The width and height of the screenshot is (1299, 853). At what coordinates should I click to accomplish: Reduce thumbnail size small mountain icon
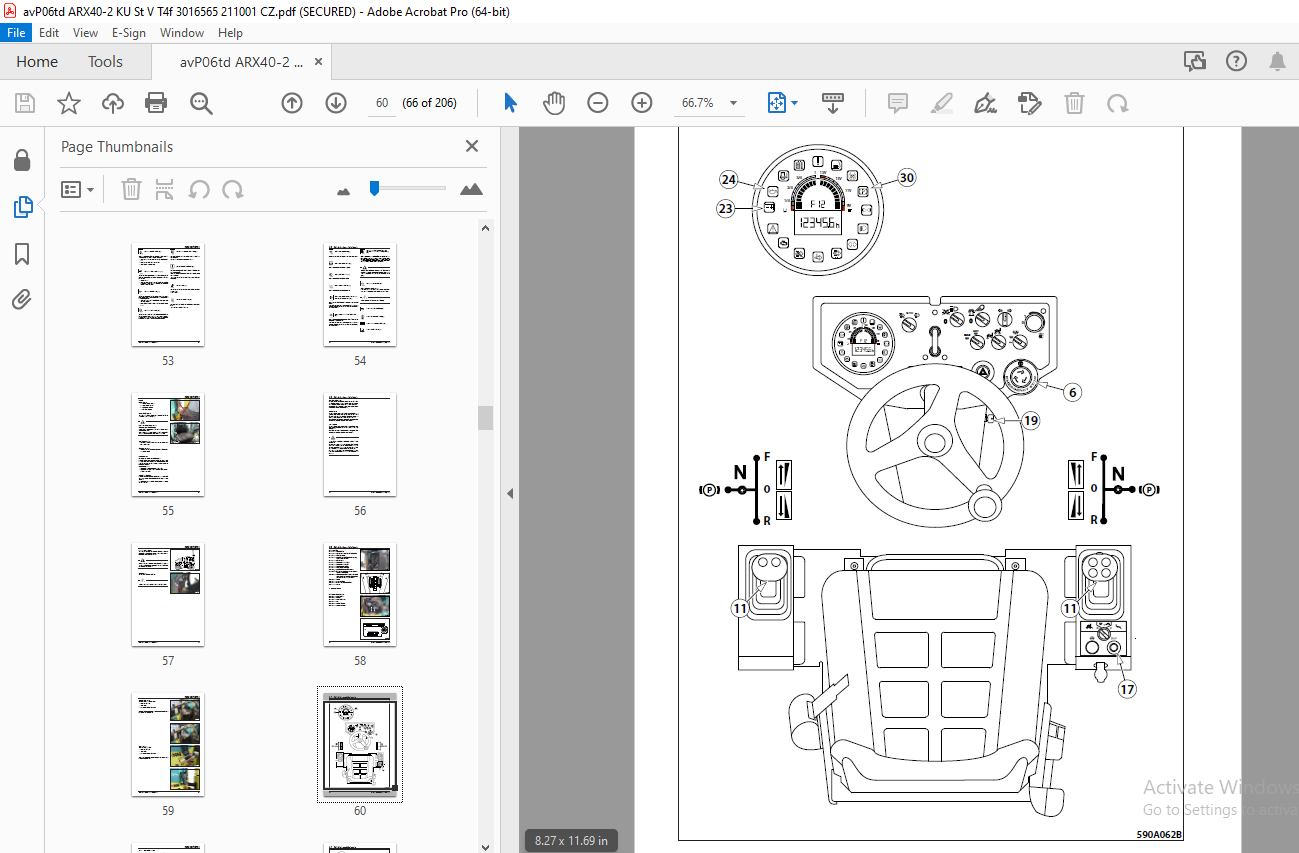[344, 190]
